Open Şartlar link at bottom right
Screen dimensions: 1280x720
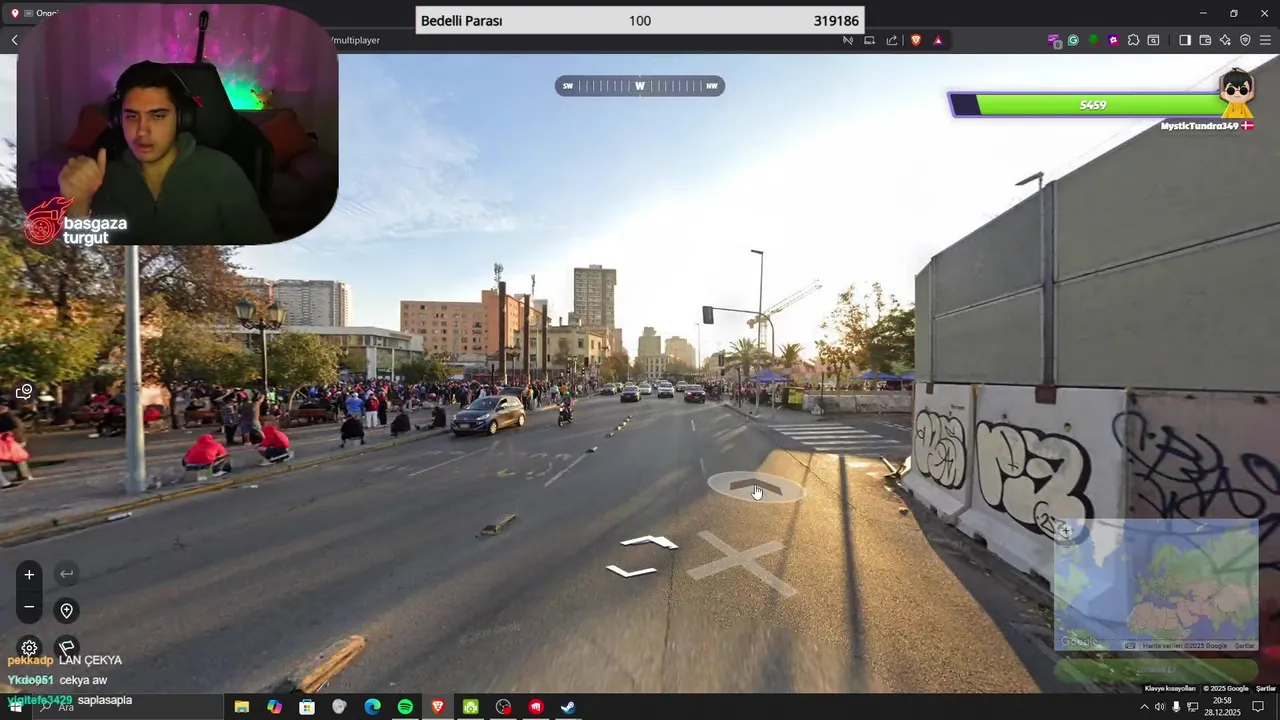(x=1266, y=688)
